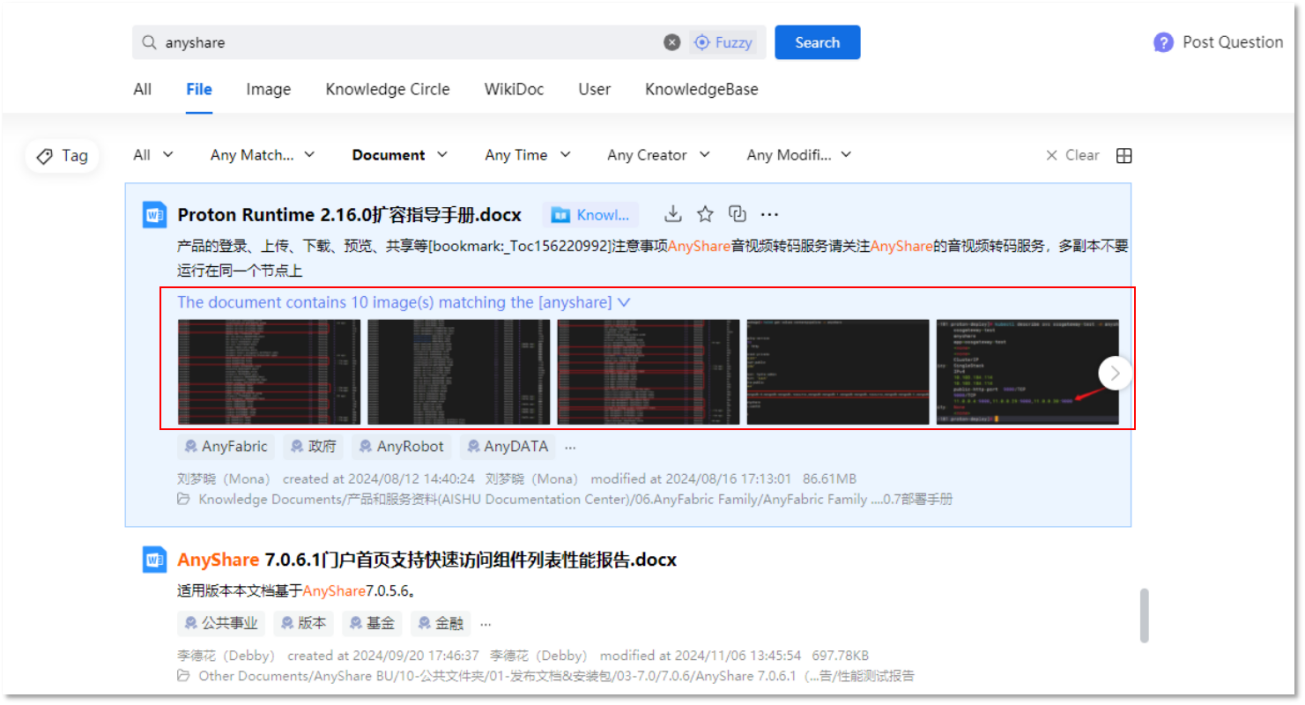Open the Any Match dropdown
The height and width of the screenshot is (705, 1305).
click(262, 155)
